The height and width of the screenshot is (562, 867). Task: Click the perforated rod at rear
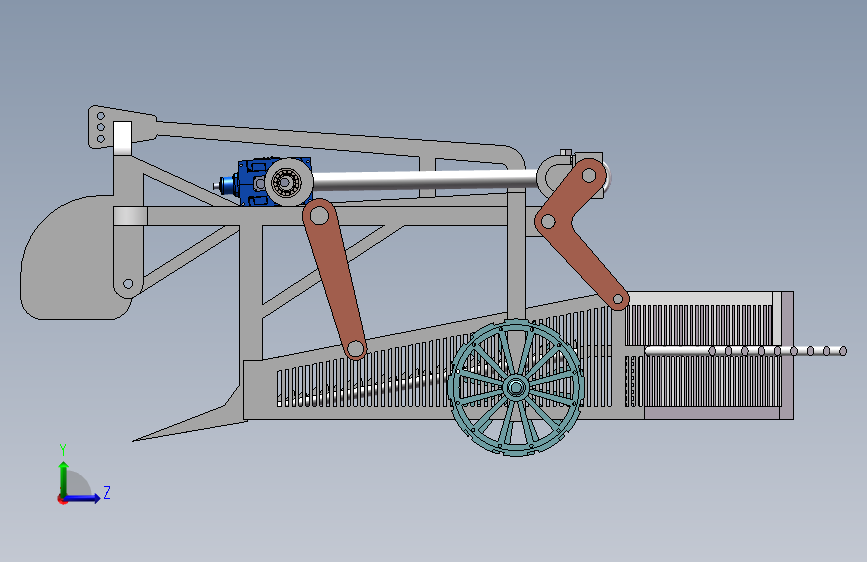tap(745, 351)
